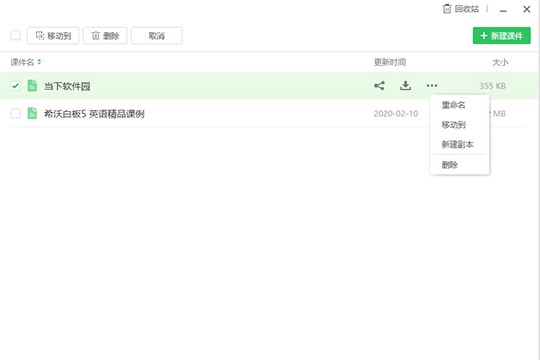Open the 回收站 recycle bin

(460, 9)
